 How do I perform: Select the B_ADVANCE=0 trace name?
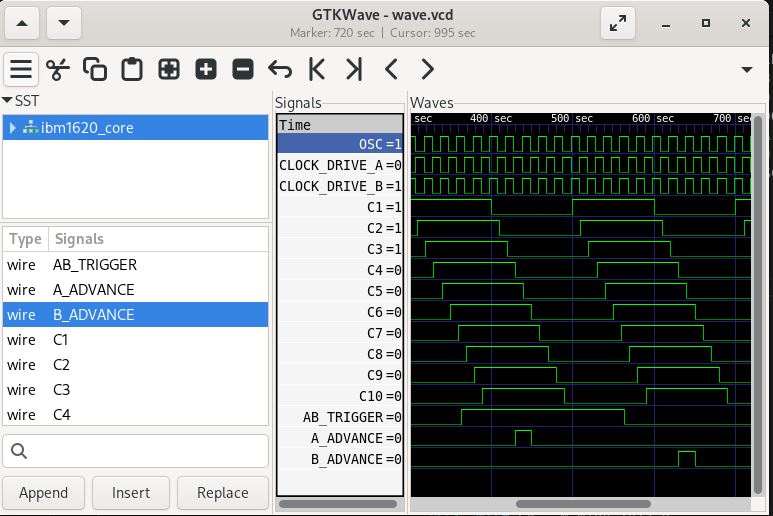tap(340, 459)
